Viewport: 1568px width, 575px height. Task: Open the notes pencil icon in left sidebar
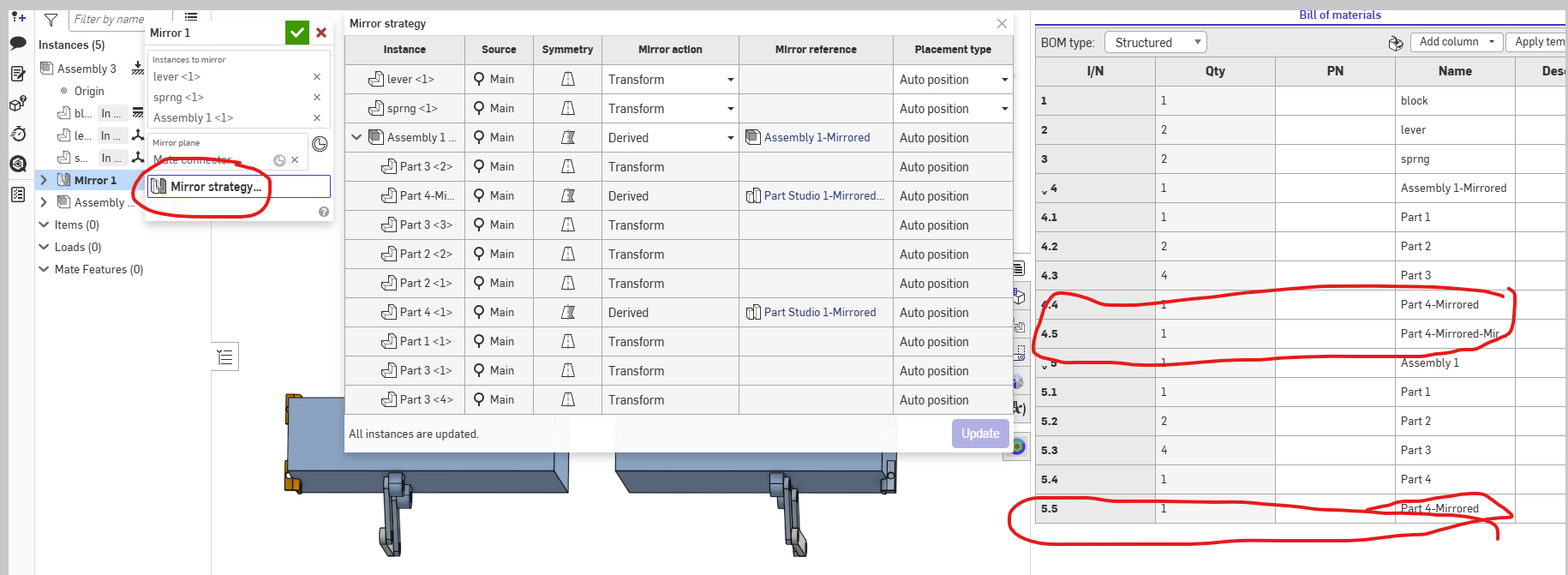click(18, 74)
